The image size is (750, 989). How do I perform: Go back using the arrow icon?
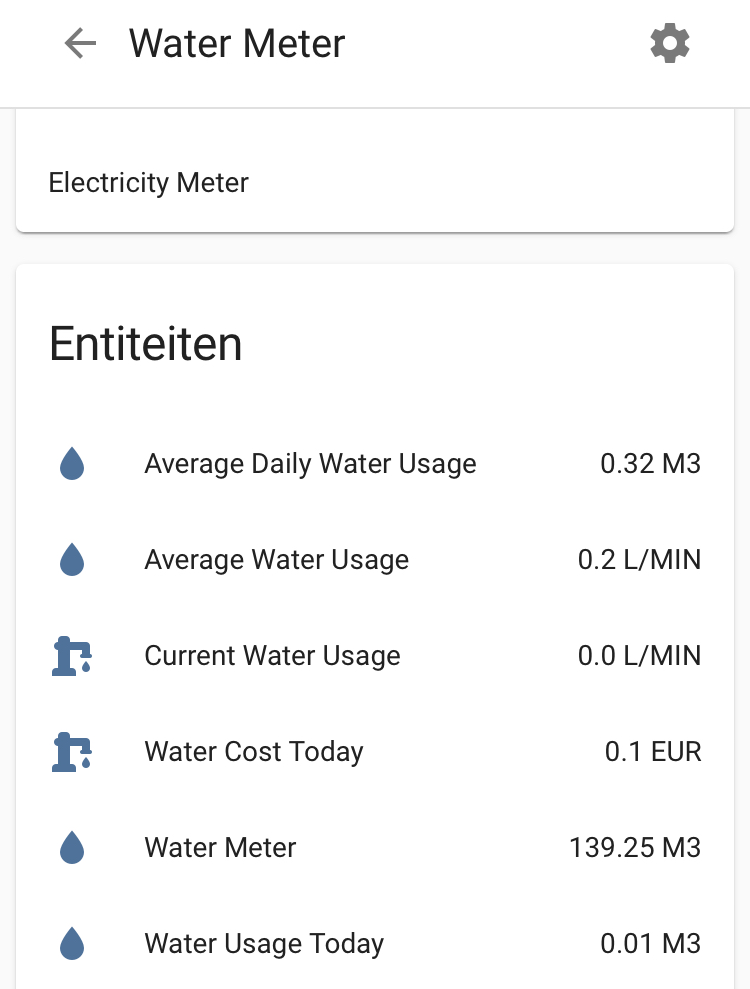[x=80, y=44]
